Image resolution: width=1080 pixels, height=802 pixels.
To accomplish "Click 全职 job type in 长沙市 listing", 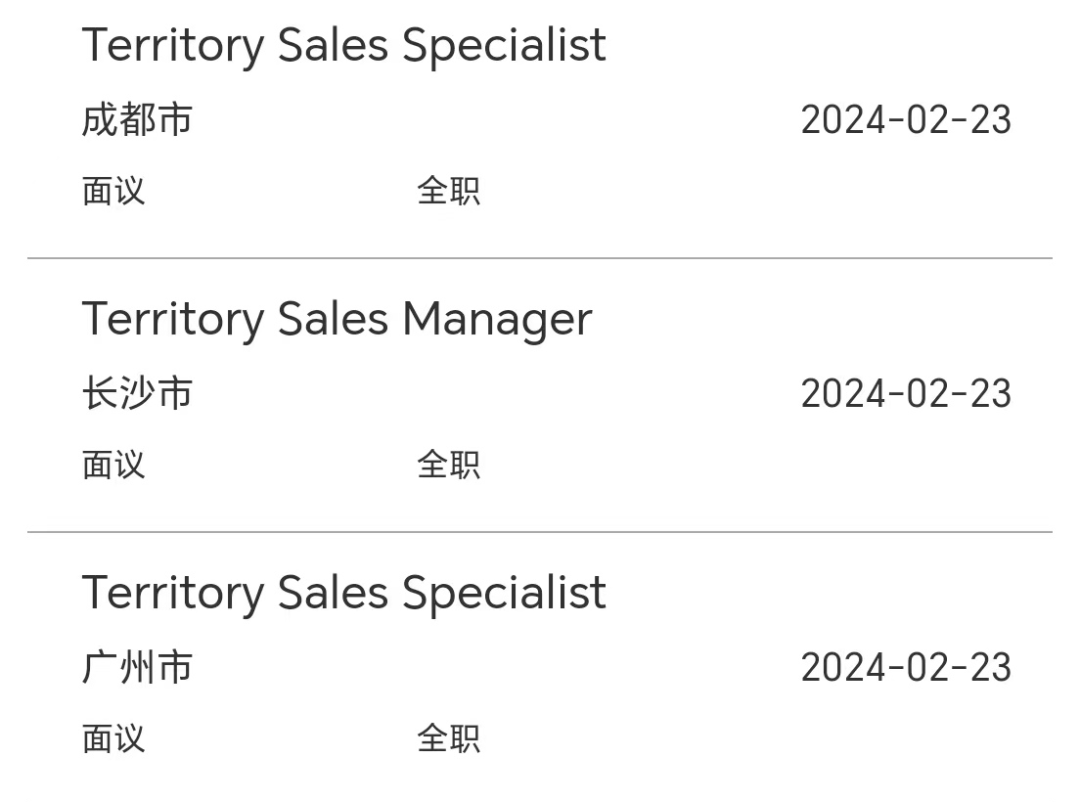I will tap(448, 464).
